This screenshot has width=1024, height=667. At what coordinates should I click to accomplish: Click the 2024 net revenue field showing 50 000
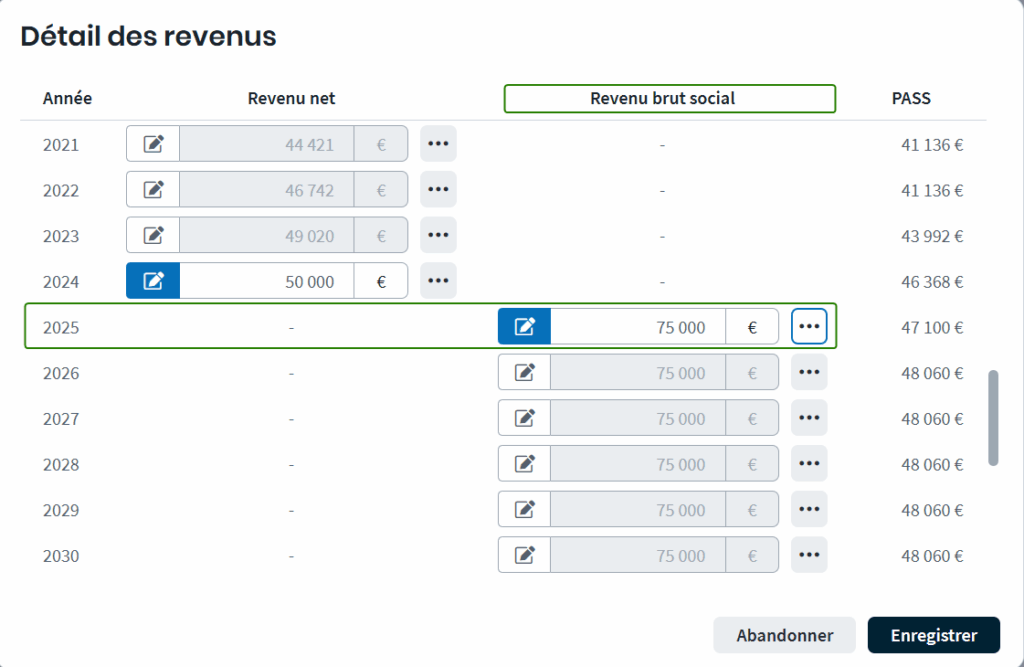coord(267,281)
